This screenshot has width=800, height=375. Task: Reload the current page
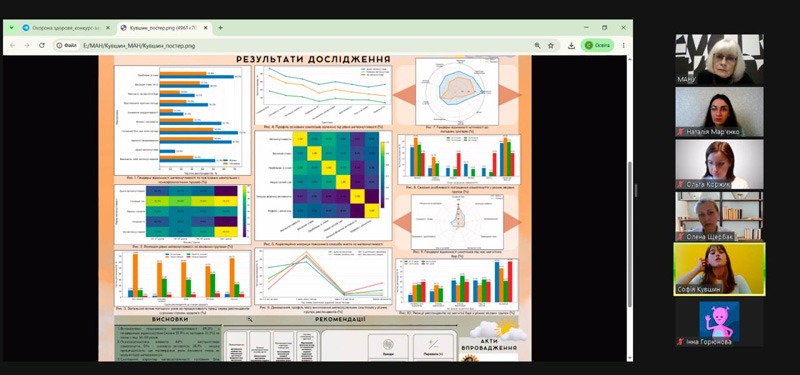pos(42,45)
